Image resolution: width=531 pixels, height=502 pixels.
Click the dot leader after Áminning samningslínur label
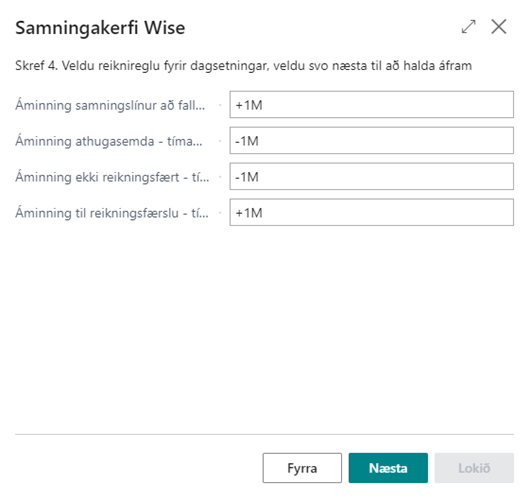[220, 105]
